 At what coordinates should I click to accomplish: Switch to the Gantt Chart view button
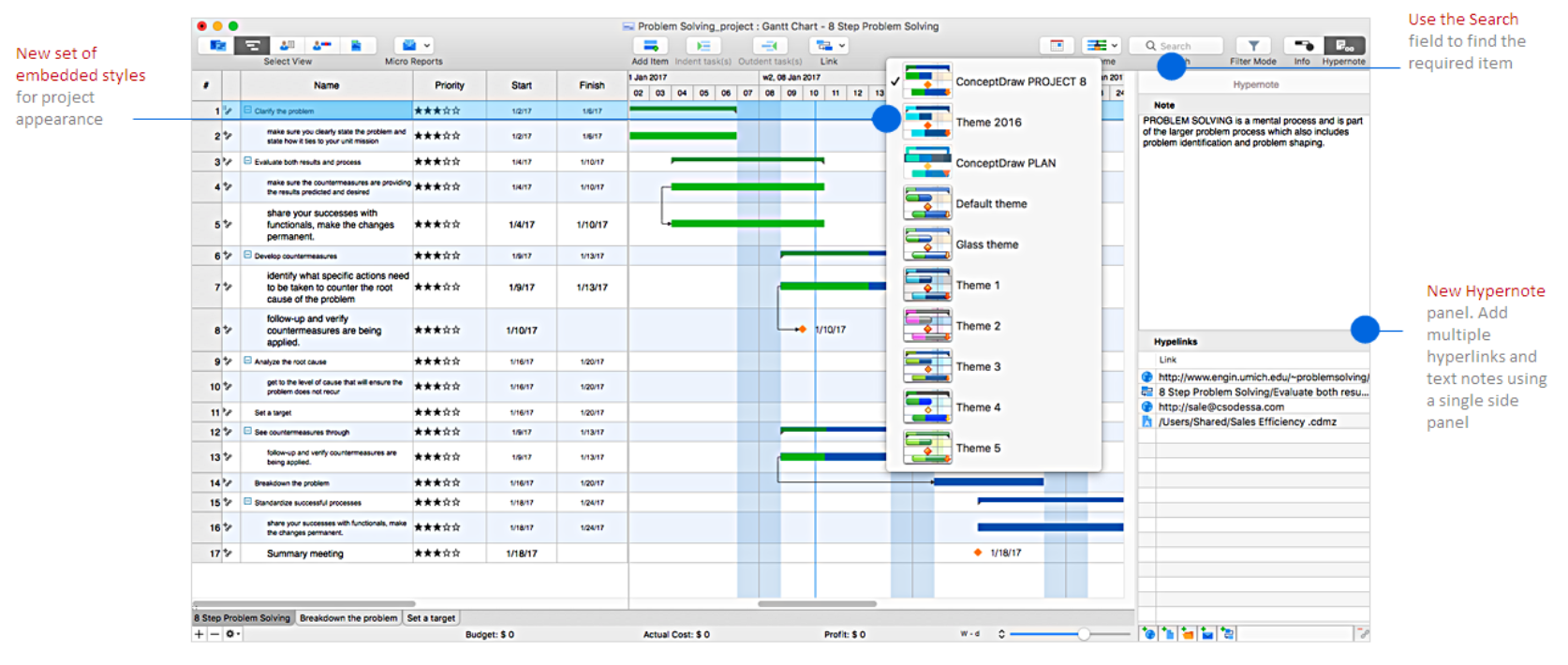252,45
